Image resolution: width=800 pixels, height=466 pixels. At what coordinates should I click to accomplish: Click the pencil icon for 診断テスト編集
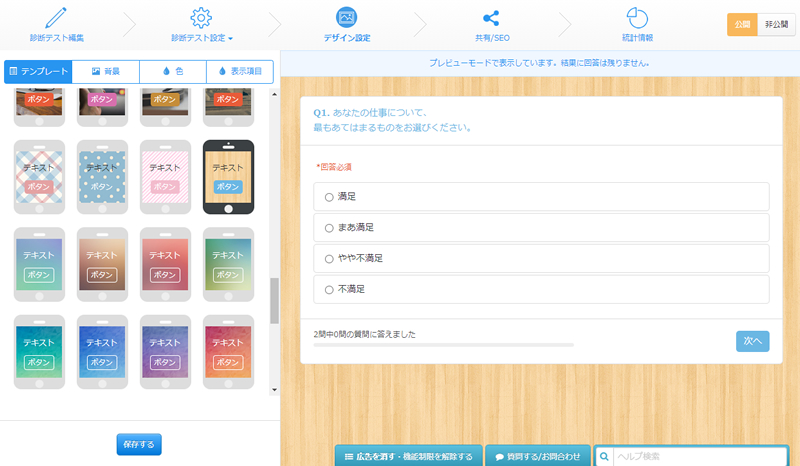[x=55, y=18]
